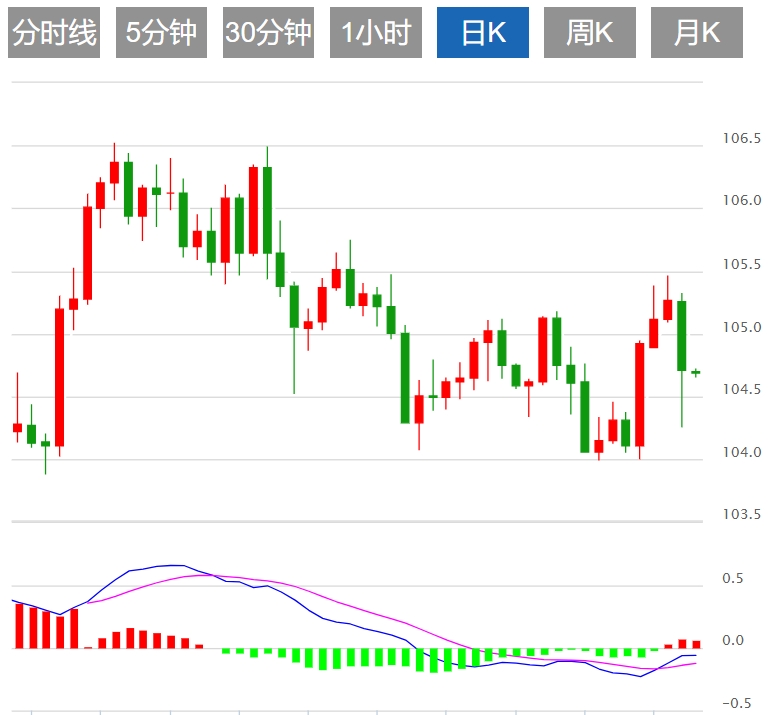Click the 106.0 price axis label
Screen dimensions: 768x715
(x=742, y=200)
